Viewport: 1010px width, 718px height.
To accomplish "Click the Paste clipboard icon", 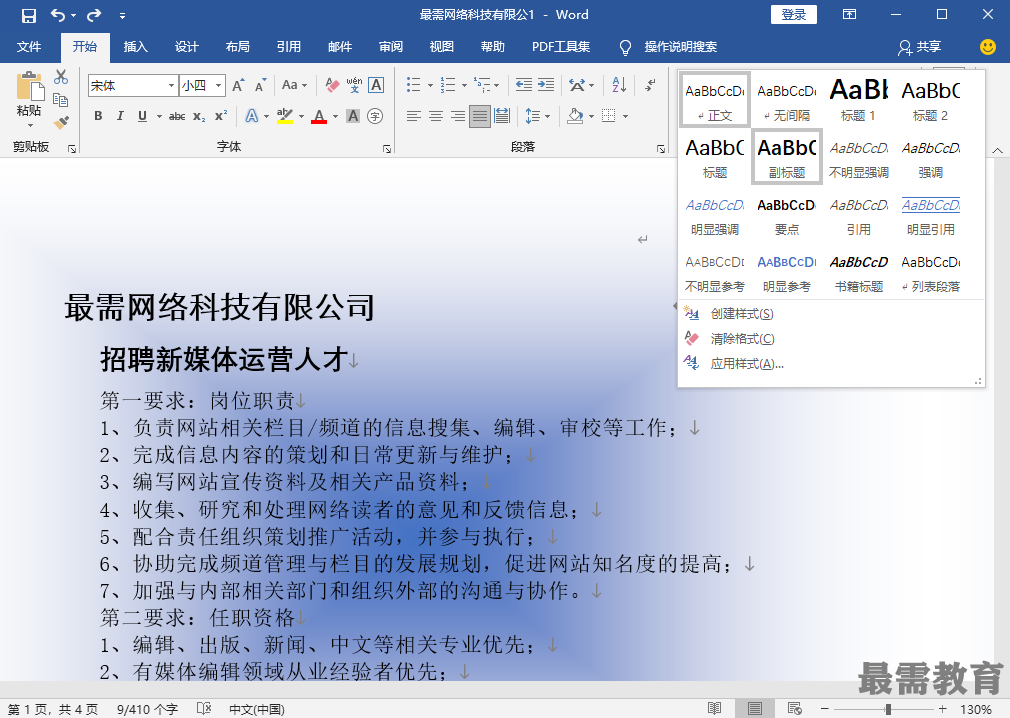I will click(x=30, y=86).
